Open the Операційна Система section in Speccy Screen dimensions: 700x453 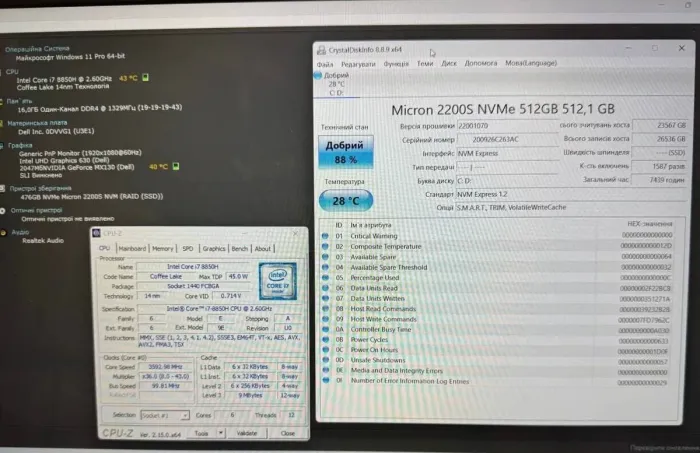click(37, 49)
